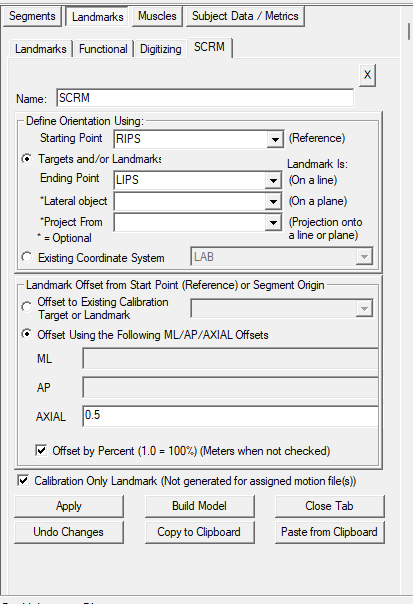Expand the Project From dropdown
The width and height of the screenshot is (413, 604).
(273, 223)
